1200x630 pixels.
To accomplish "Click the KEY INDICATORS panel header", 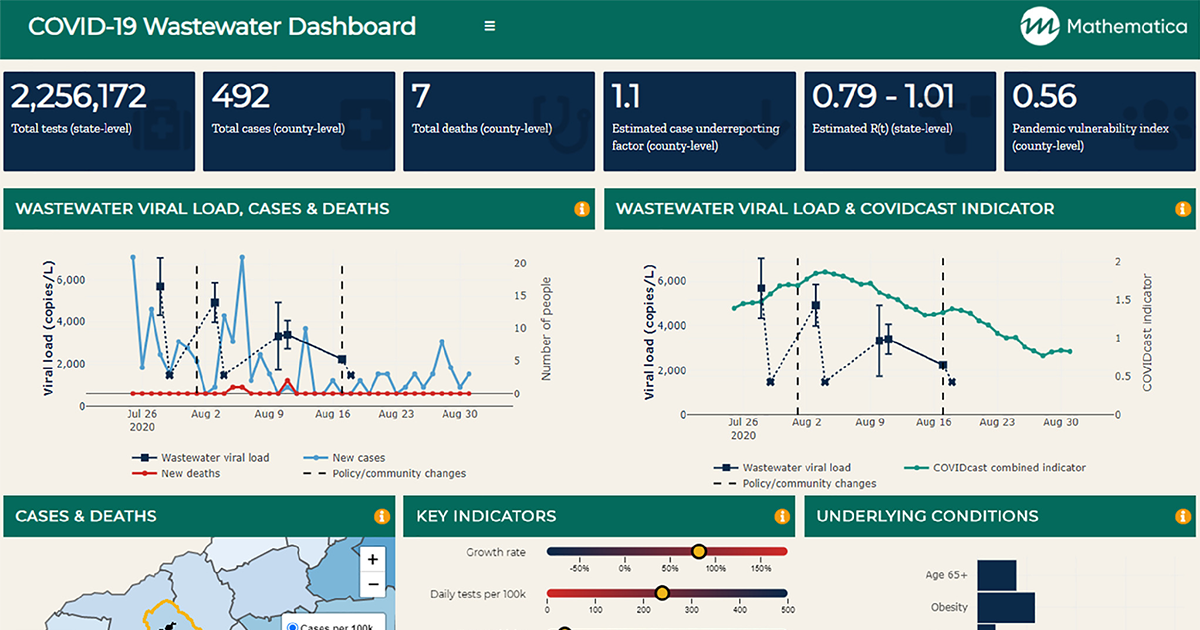I will [x=600, y=517].
